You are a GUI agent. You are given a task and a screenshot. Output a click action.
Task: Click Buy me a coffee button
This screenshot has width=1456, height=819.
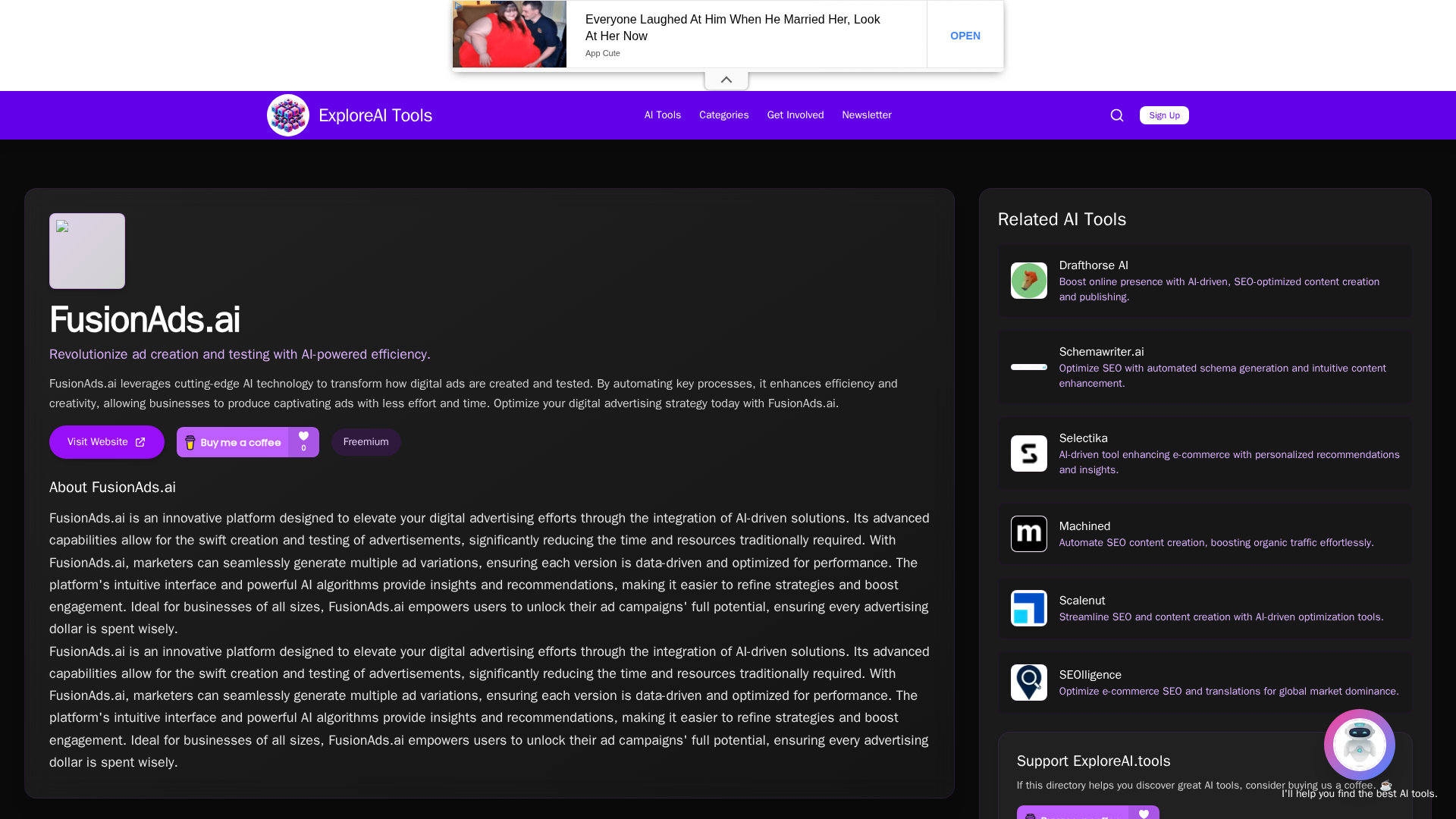point(233,442)
